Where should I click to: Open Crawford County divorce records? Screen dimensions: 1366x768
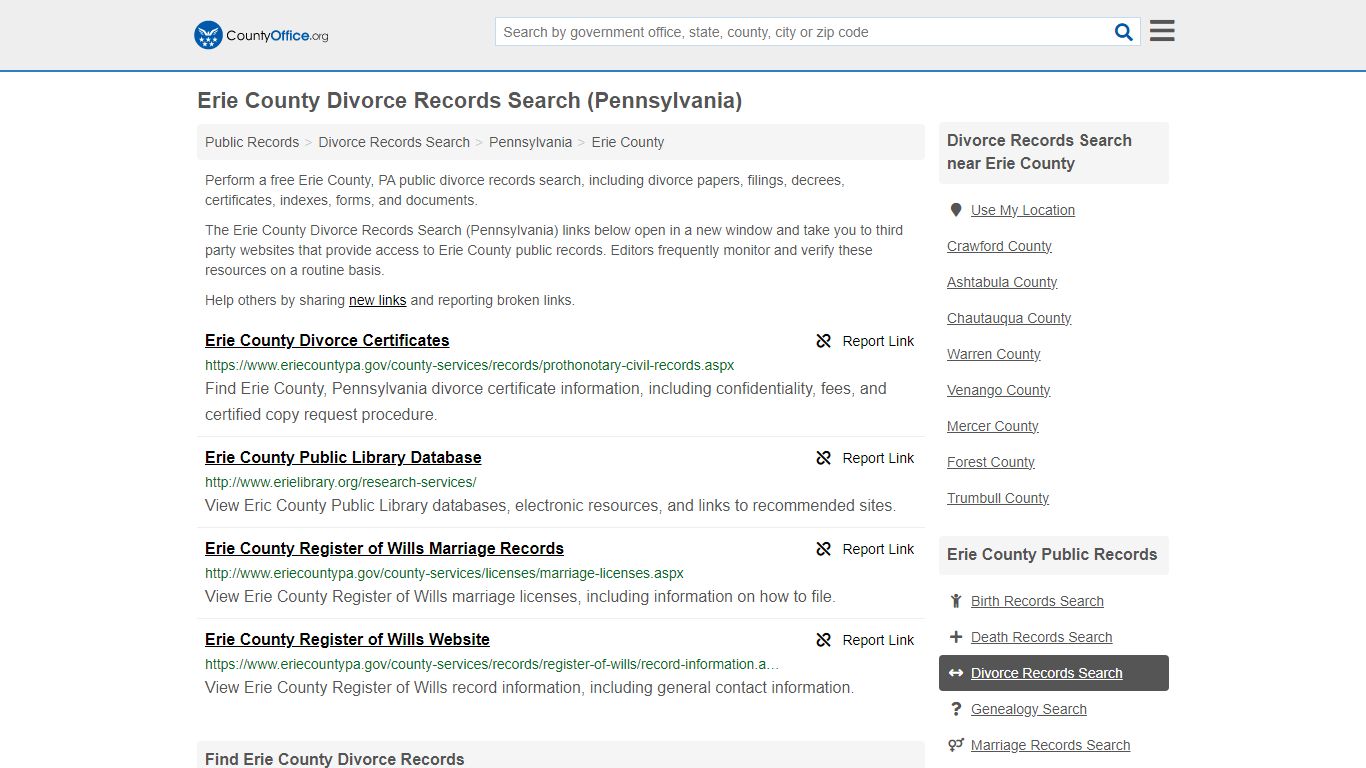[x=999, y=246]
